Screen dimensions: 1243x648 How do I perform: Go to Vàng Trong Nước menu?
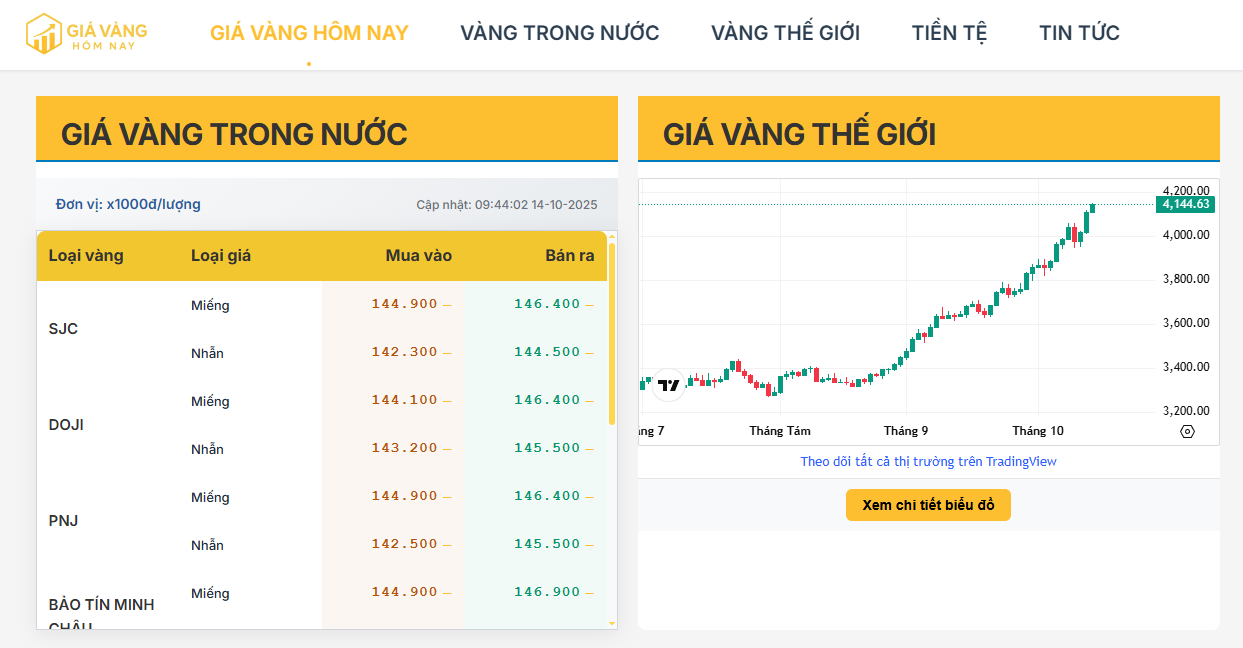(x=559, y=33)
